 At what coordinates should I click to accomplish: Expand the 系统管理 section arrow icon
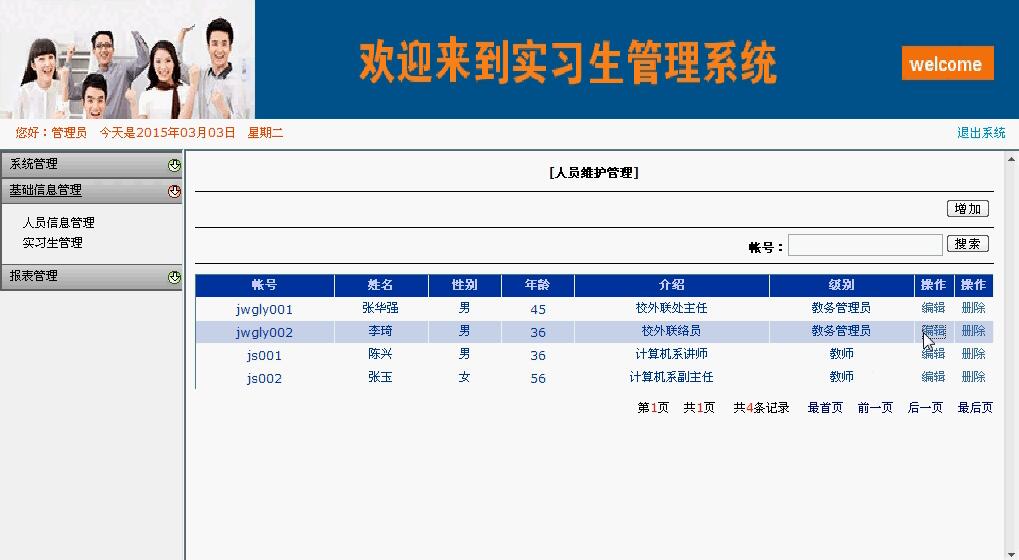174,165
